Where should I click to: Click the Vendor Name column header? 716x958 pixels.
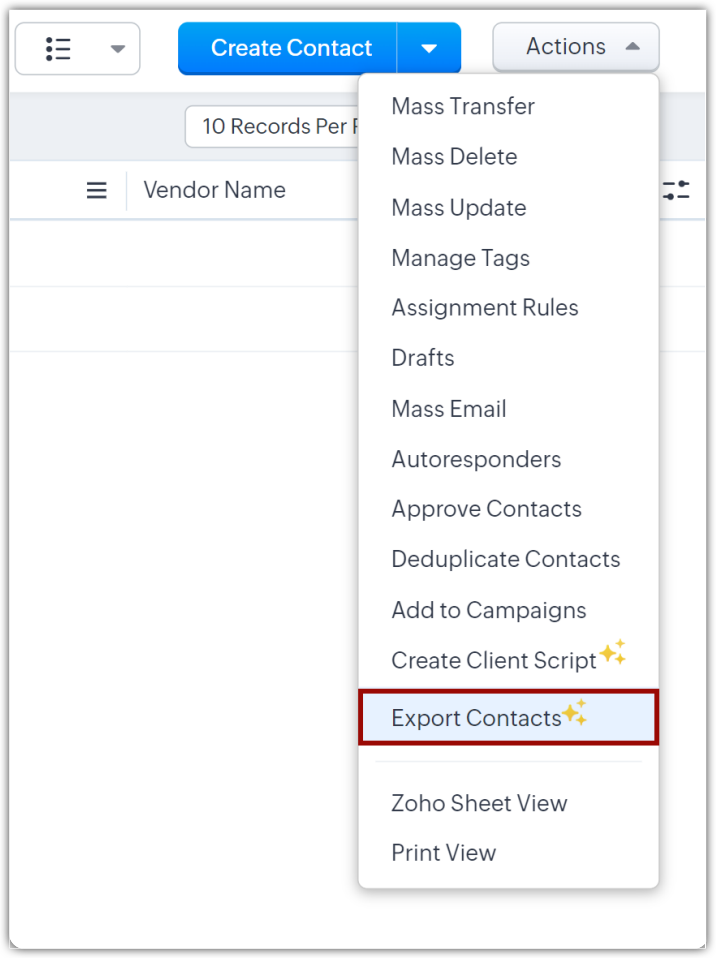(214, 190)
